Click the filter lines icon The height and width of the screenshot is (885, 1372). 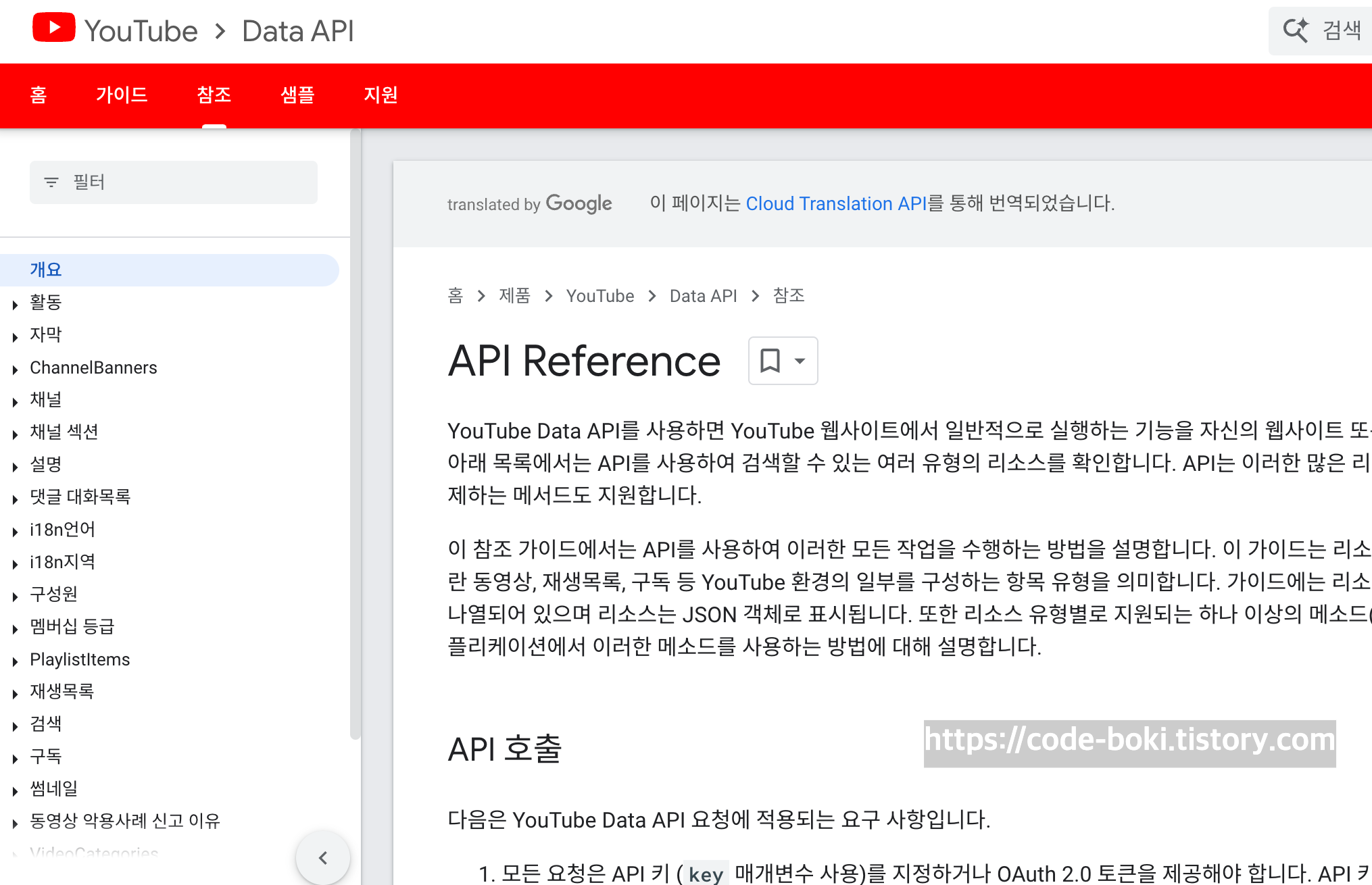tap(51, 182)
